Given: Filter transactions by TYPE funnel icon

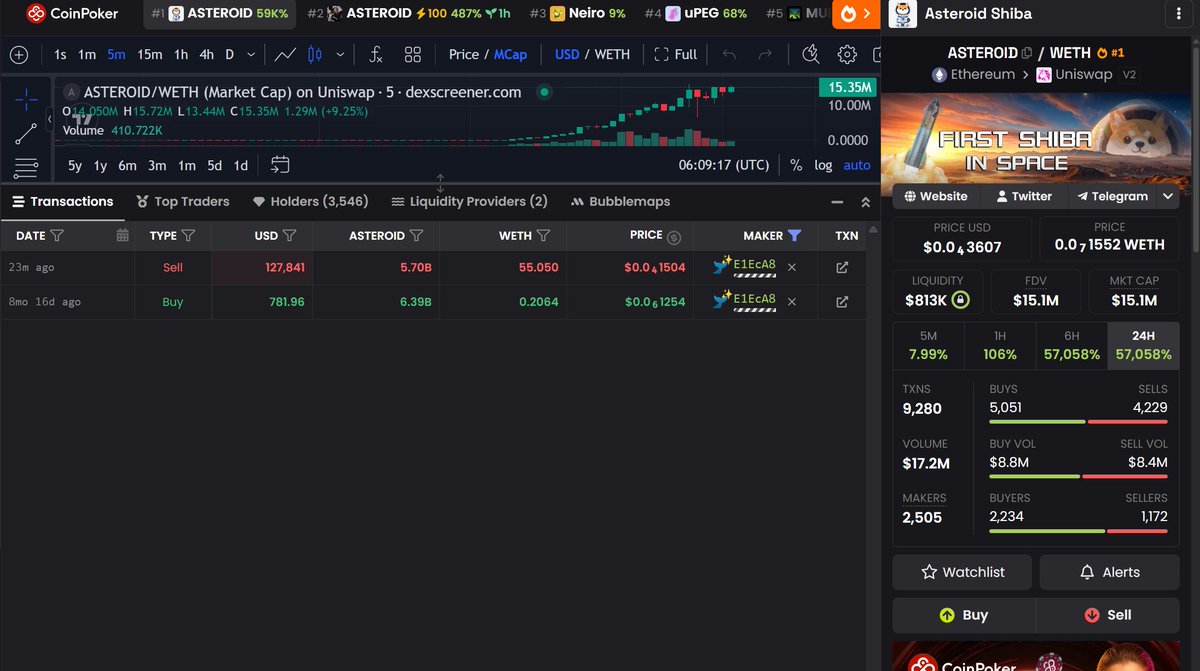Looking at the screenshot, I should pyautogui.click(x=189, y=236).
